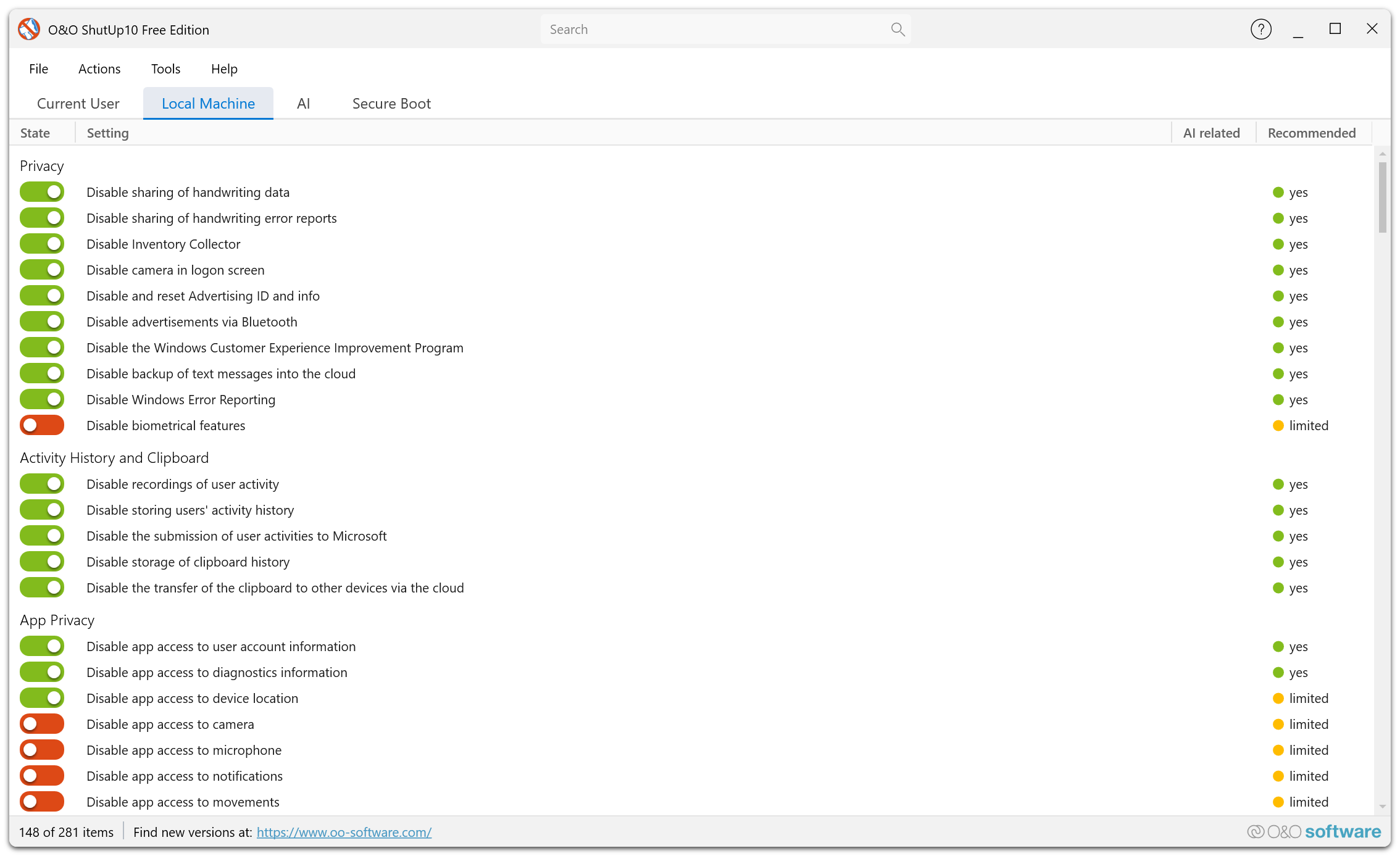Open the Secure Boot tab

[391, 103]
